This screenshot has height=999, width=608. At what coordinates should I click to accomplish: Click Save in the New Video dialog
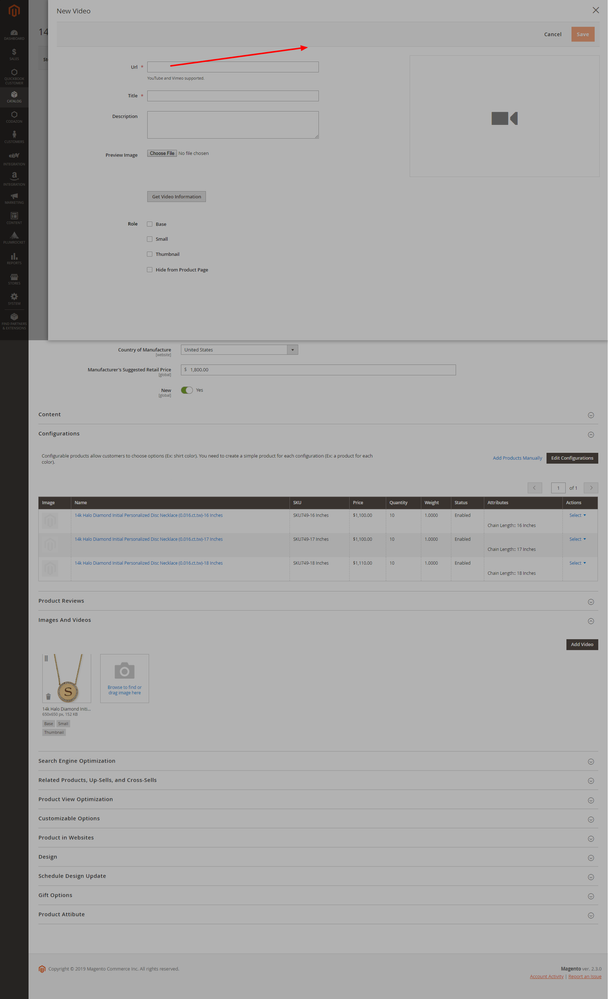583,34
